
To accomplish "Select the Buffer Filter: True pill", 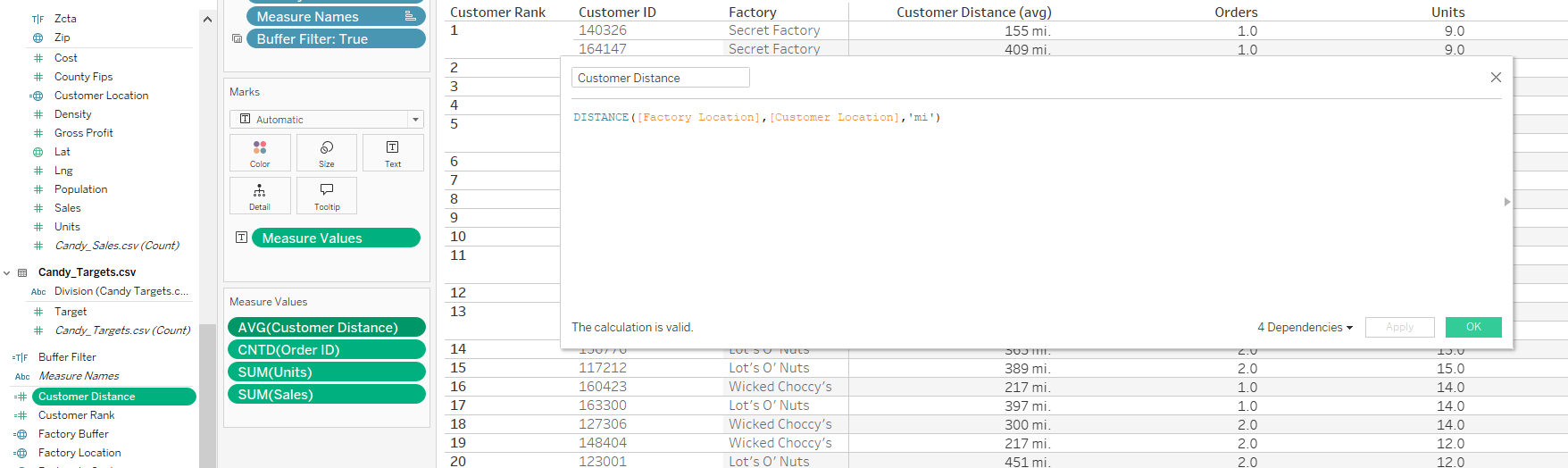I will tap(336, 38).
